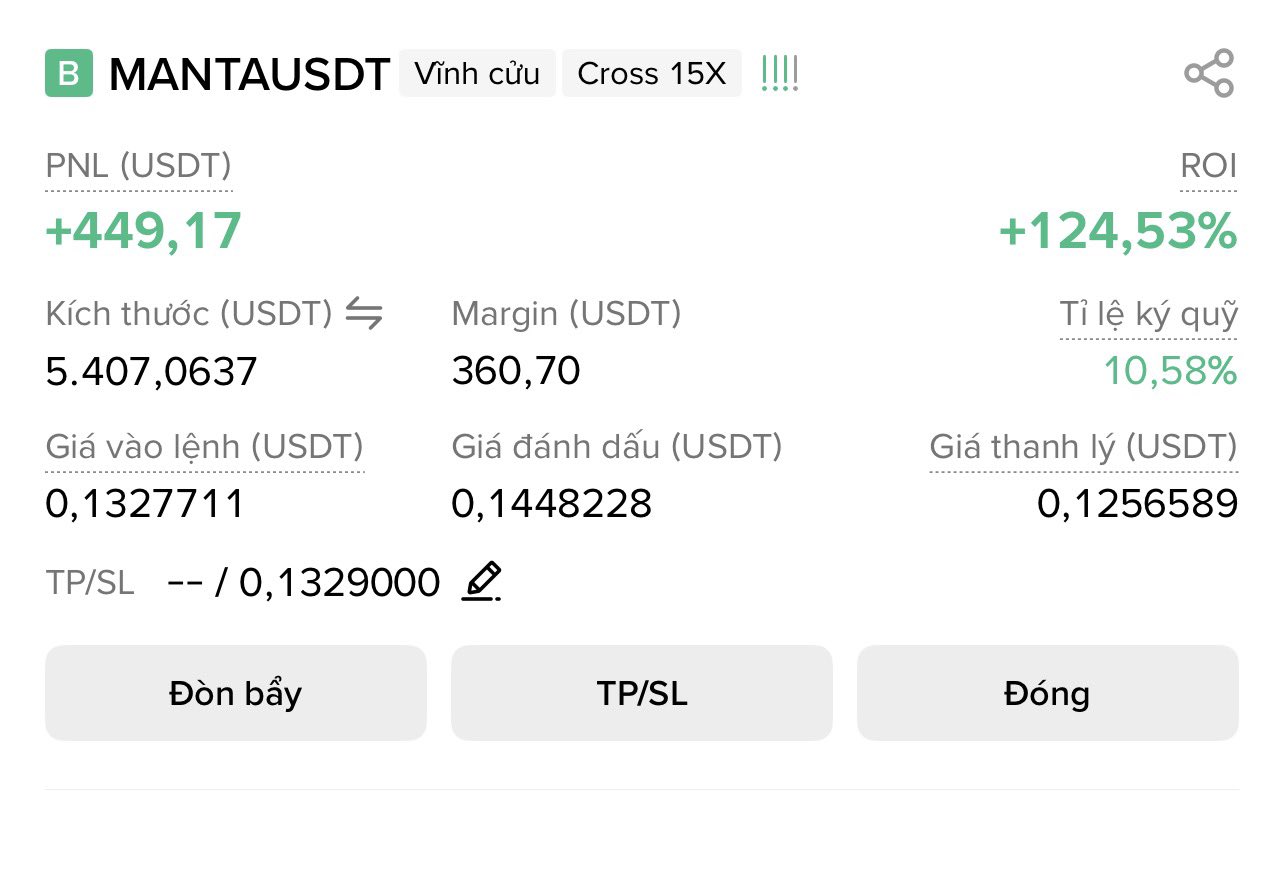Tap the ROI label for details
Screen dimensions: 1273x874
click(x=1208, y=166)
